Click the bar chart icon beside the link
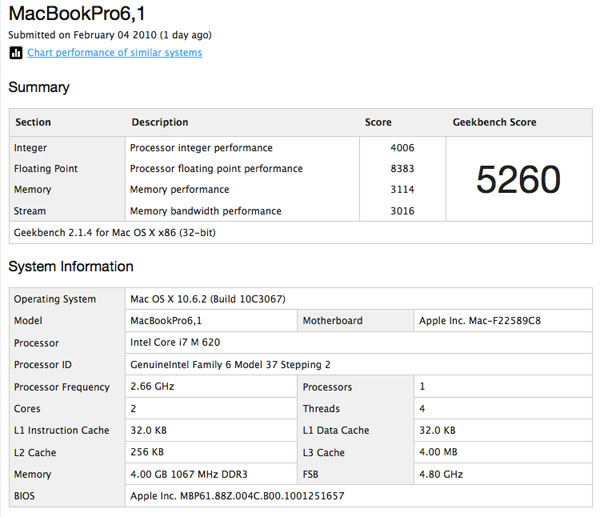The image size is (600, 517). 16,53
